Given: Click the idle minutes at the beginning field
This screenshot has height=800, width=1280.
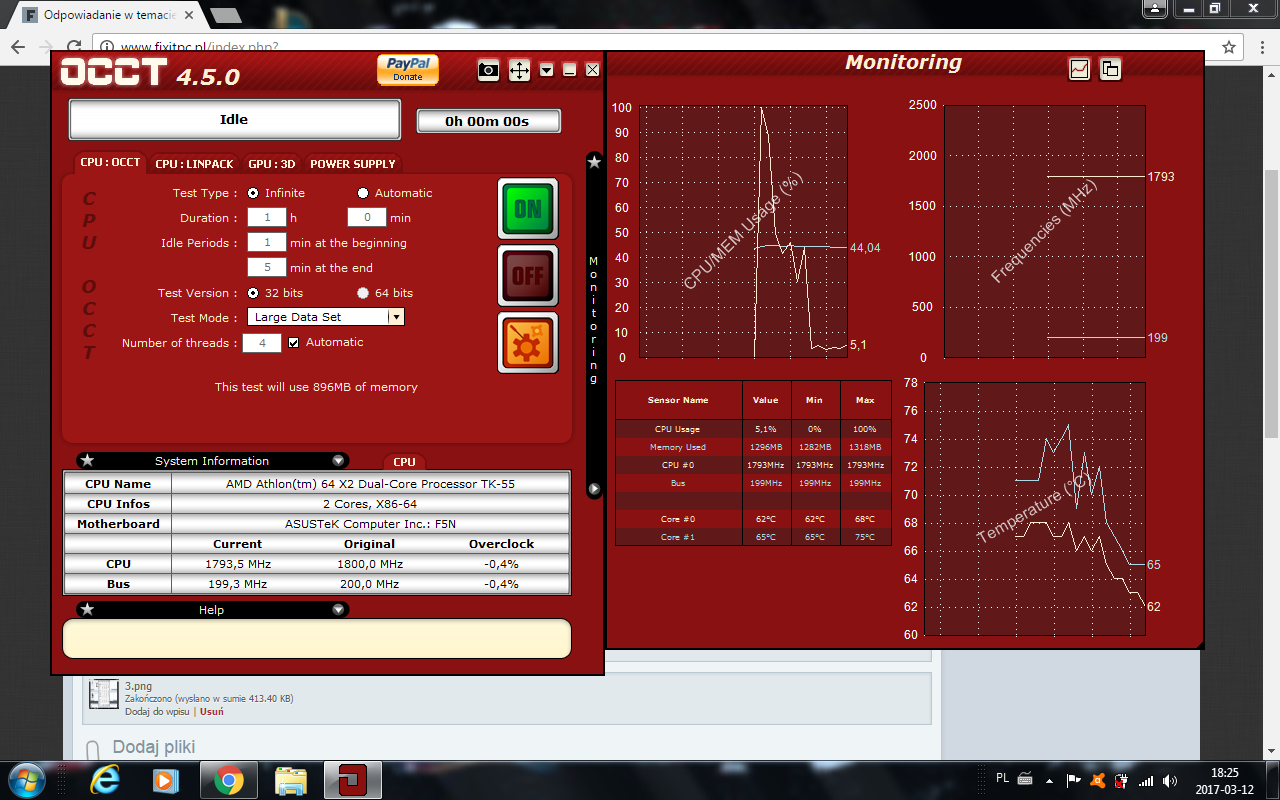Looking at the screenshot, I should [266, 242].
